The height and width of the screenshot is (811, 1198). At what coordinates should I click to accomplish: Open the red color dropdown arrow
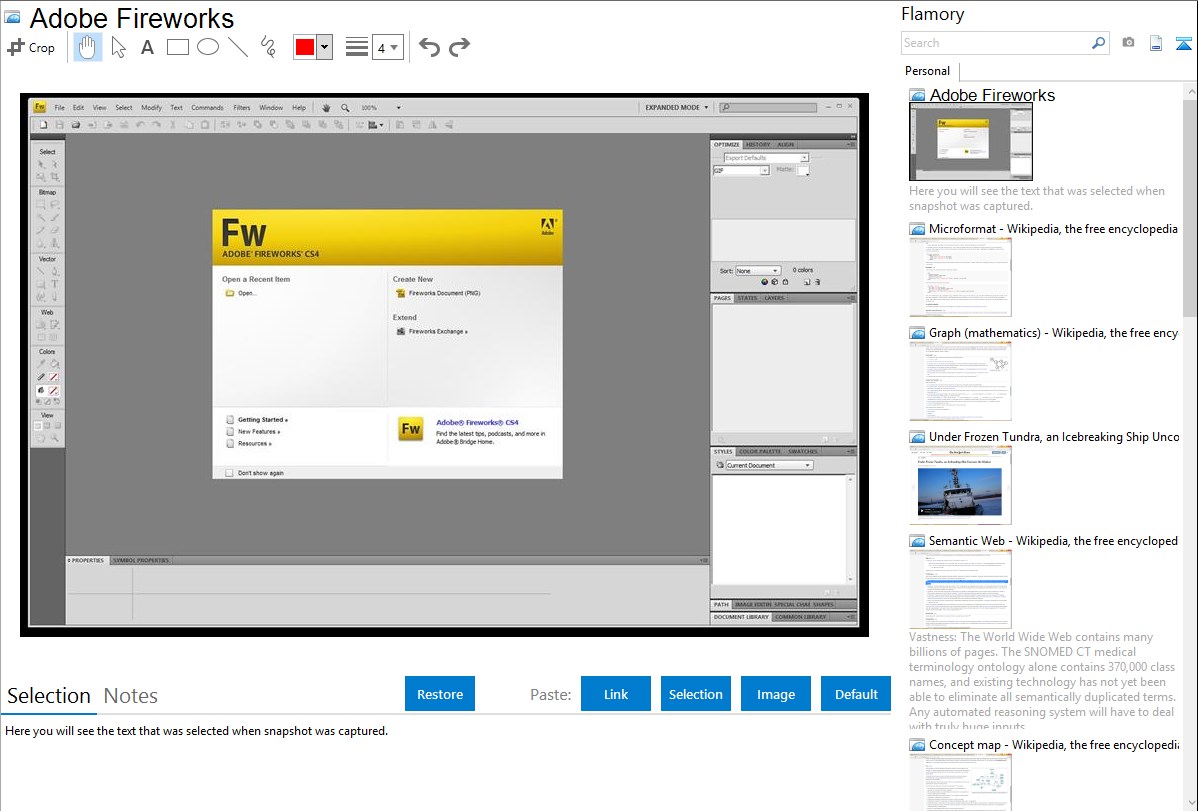pyautogui.click(x=324, y=47)
